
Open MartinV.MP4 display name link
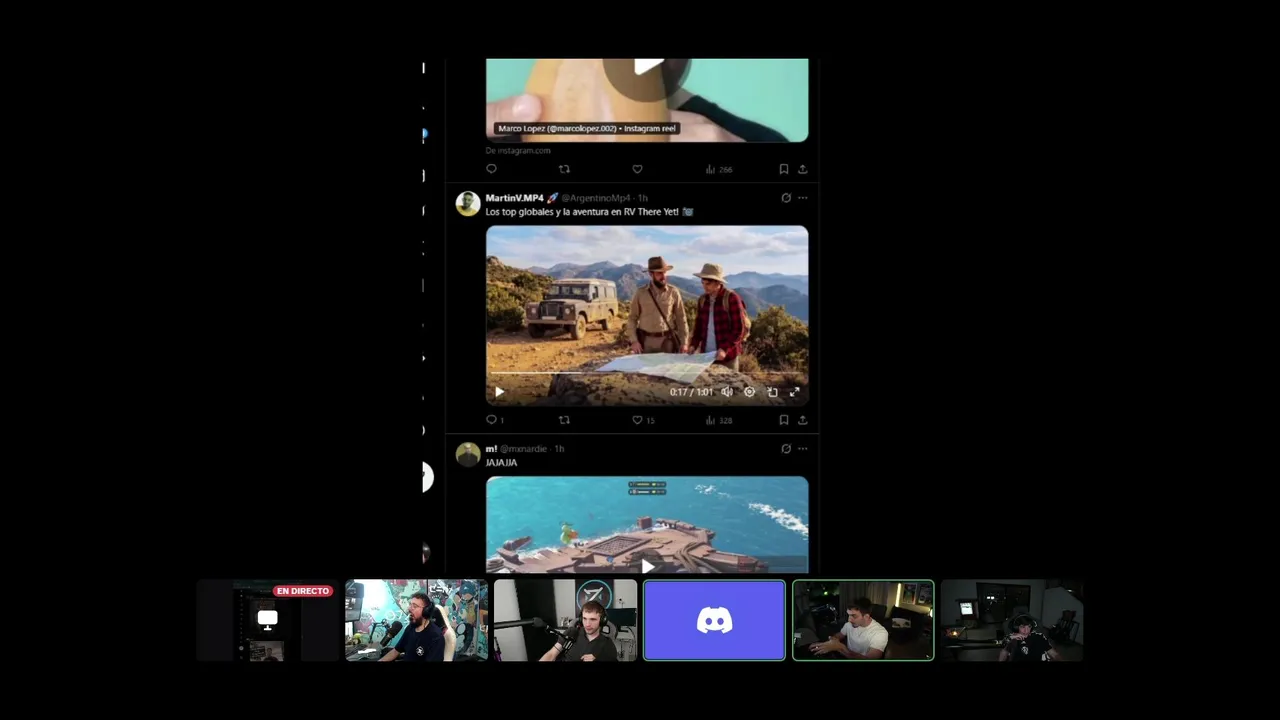pos(515,198)
